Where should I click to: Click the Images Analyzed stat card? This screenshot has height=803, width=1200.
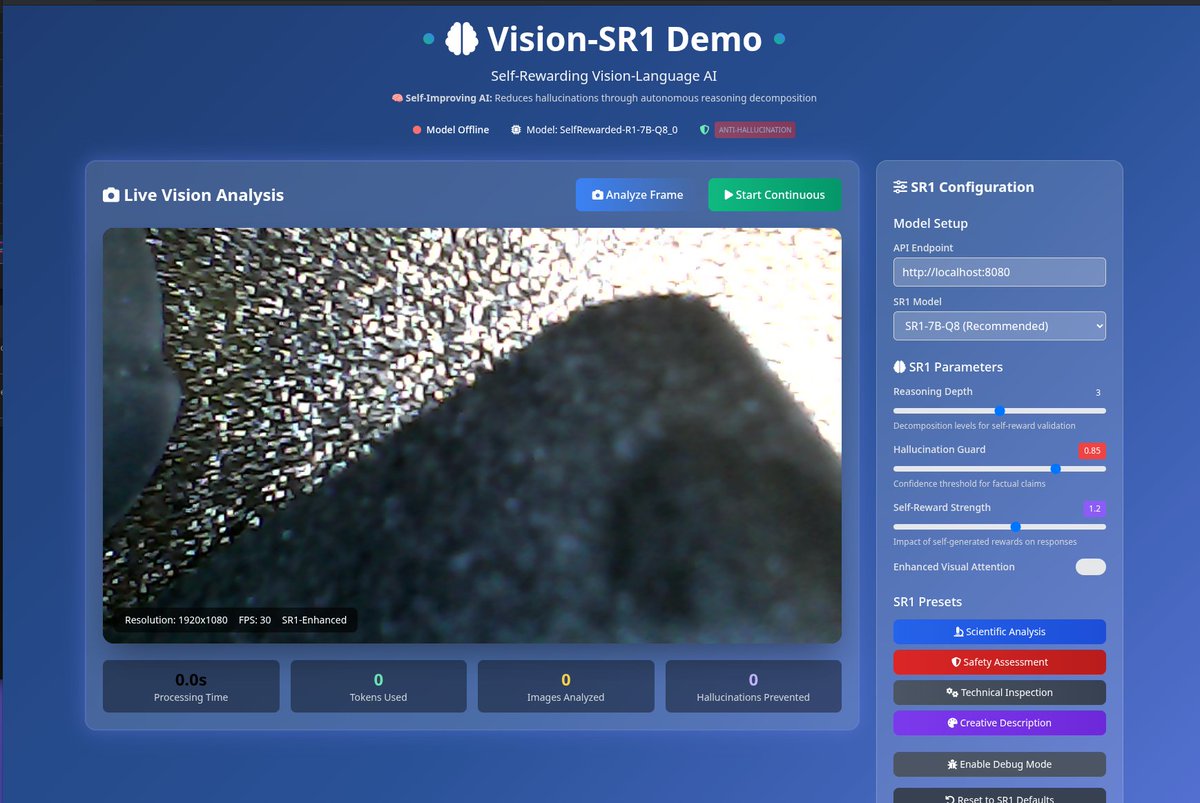point(566,686)
